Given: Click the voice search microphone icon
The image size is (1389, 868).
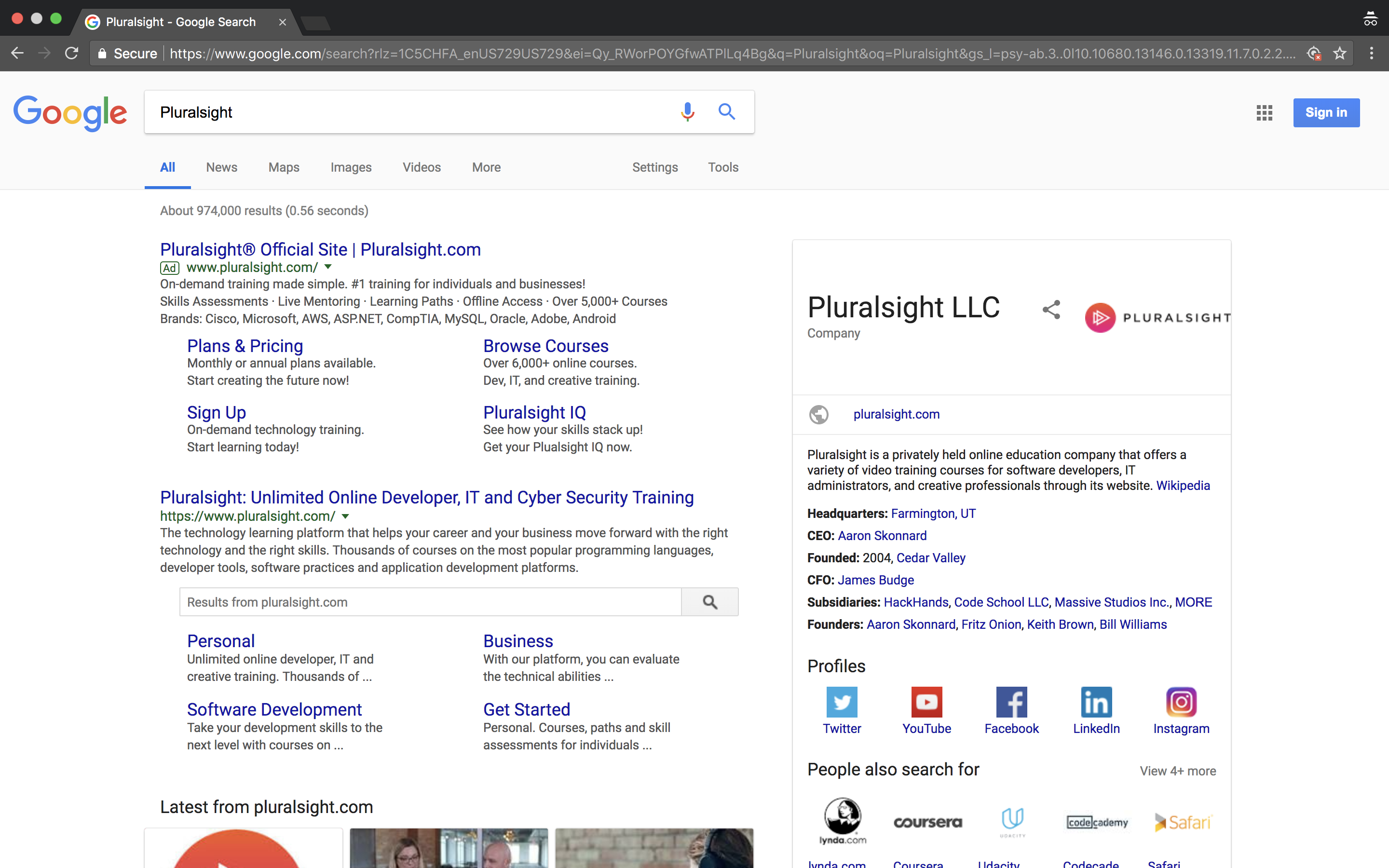Looking at the screenshot, I should click(x=687, y=111).
